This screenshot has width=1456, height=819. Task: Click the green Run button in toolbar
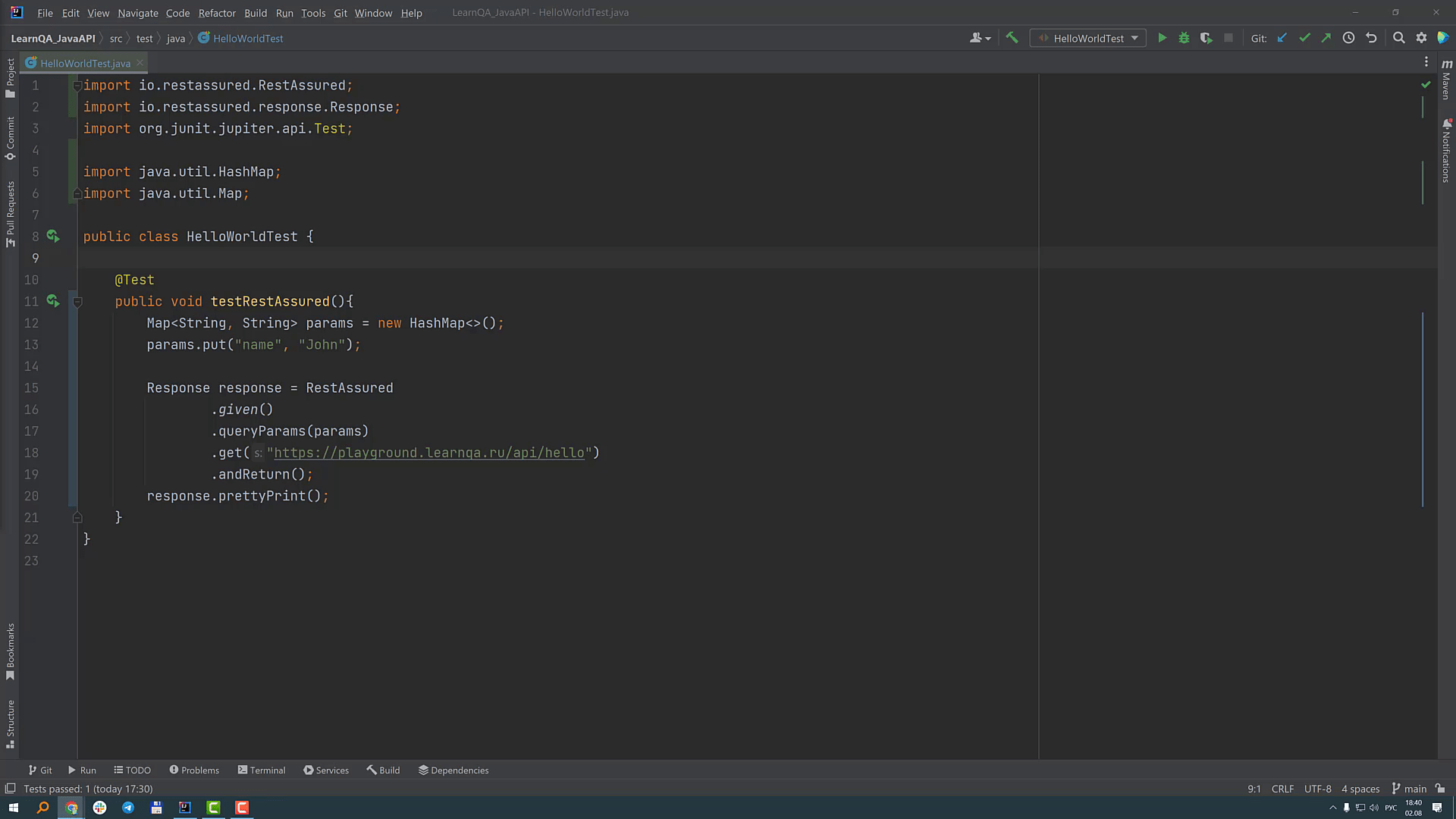(x=1162, y=38)
